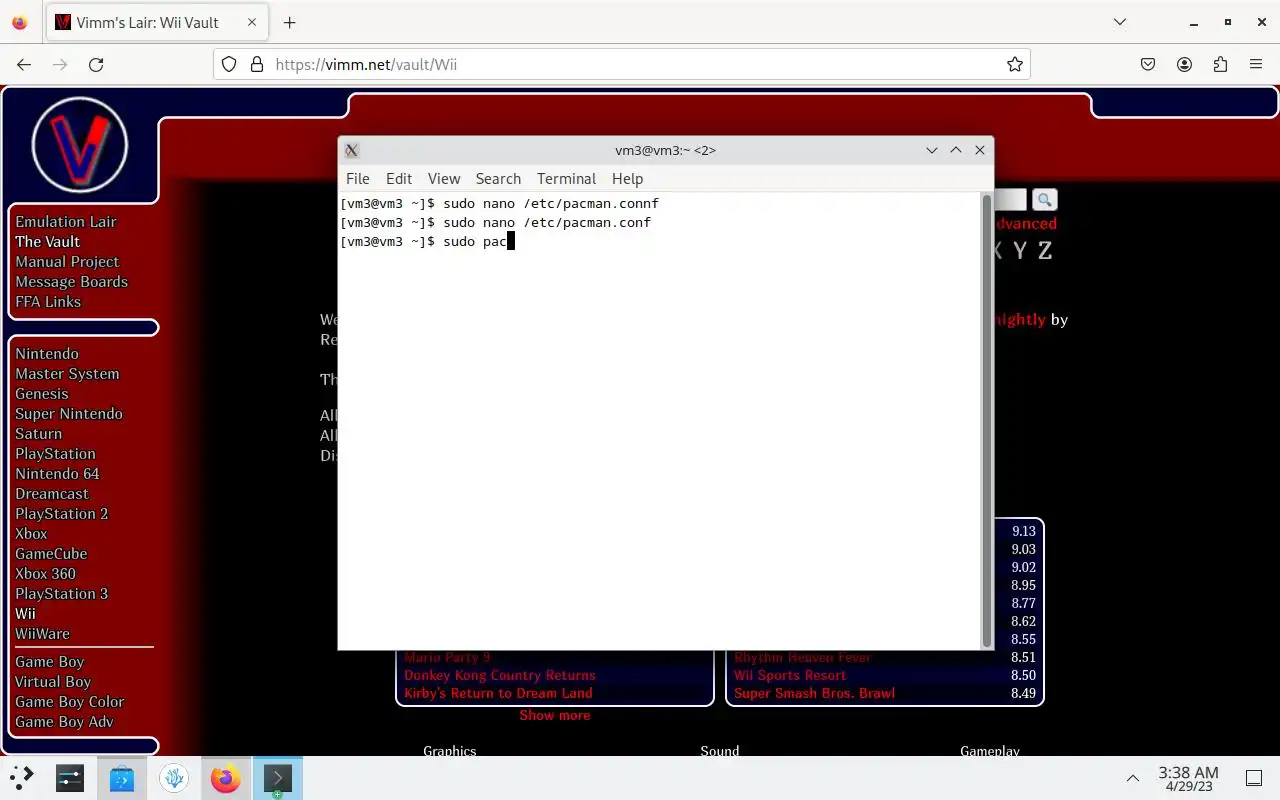Select Nintendo system in sidebar
This screenshot has width=1280, height=800.
(46, 354)
